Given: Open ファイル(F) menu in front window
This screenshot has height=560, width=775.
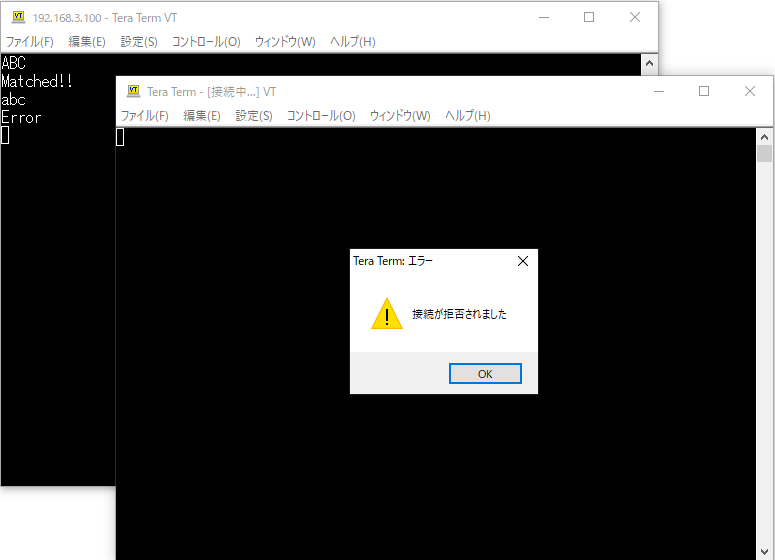Looking at the screenshot, I should pyautogui.click(x=145, y=116).
